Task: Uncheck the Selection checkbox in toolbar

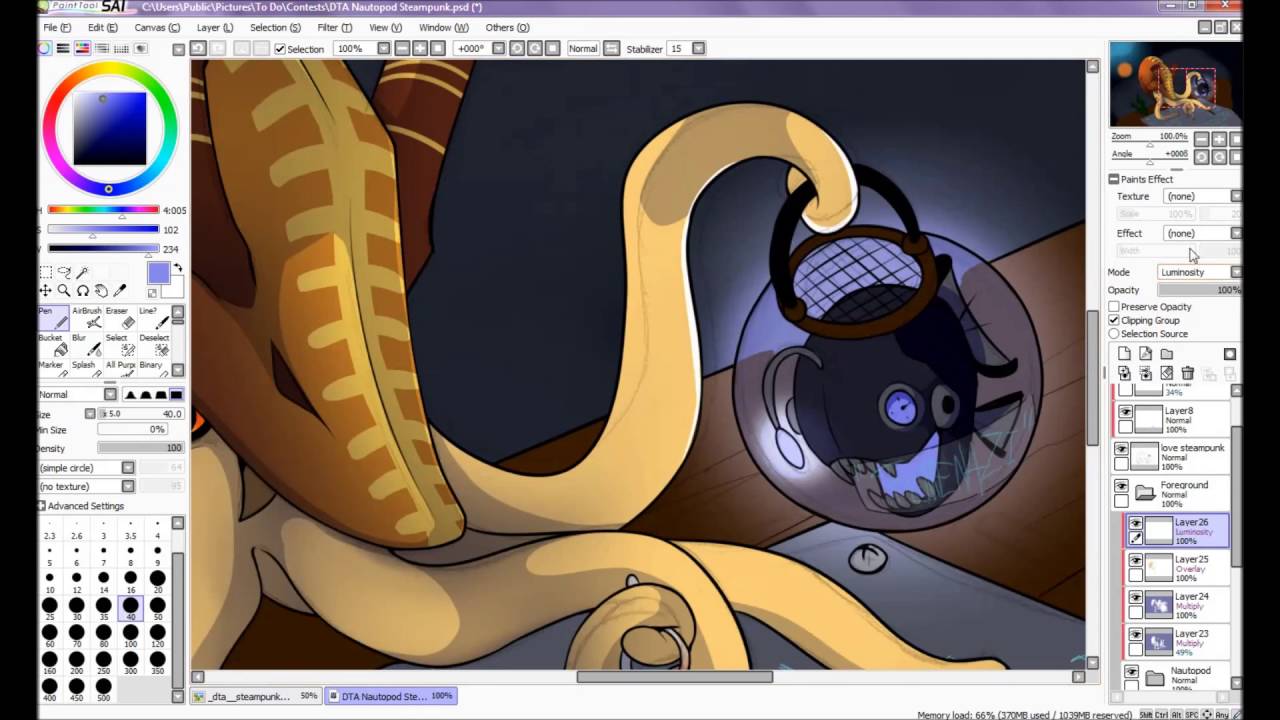Action: (280, 49)
